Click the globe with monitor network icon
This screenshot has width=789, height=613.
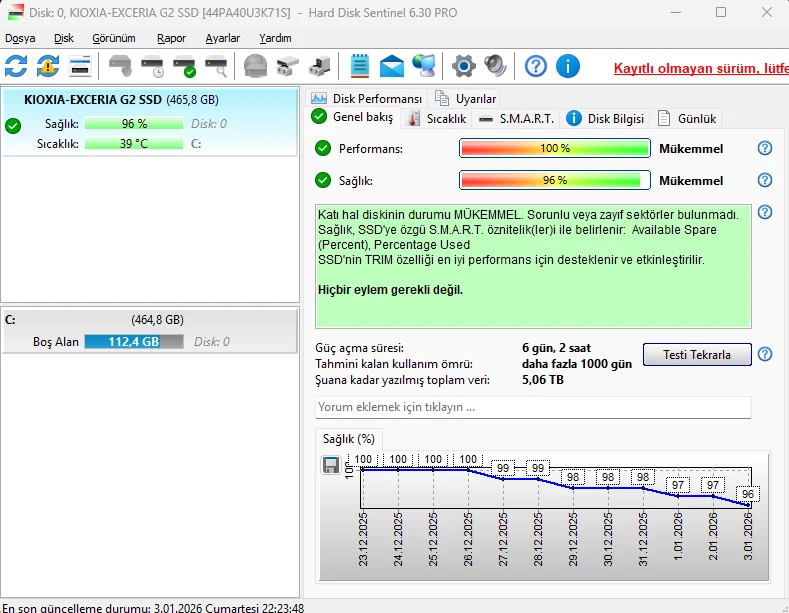(424, 66)
